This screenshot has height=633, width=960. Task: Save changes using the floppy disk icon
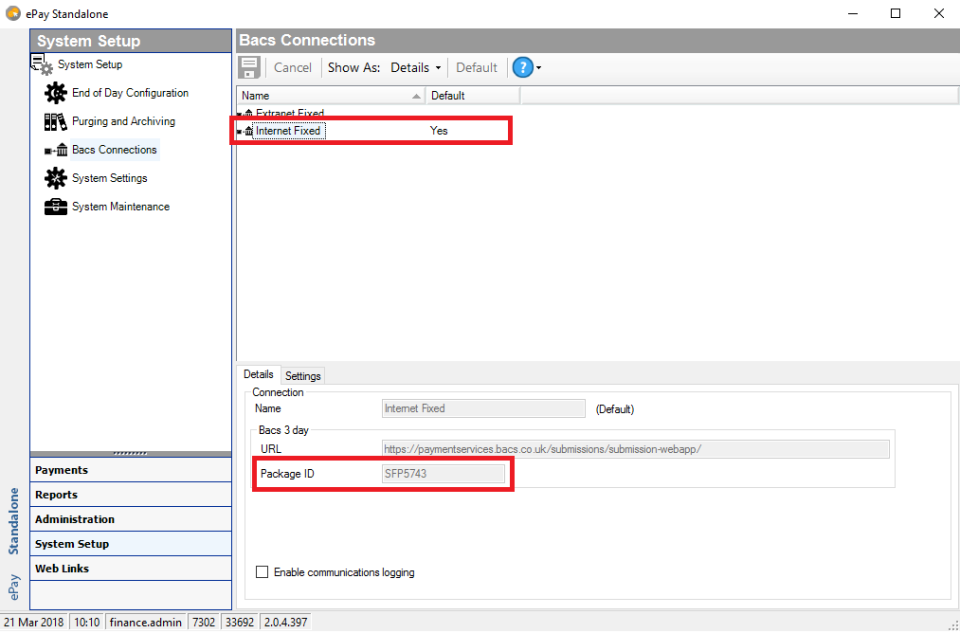tap(249, 67)
